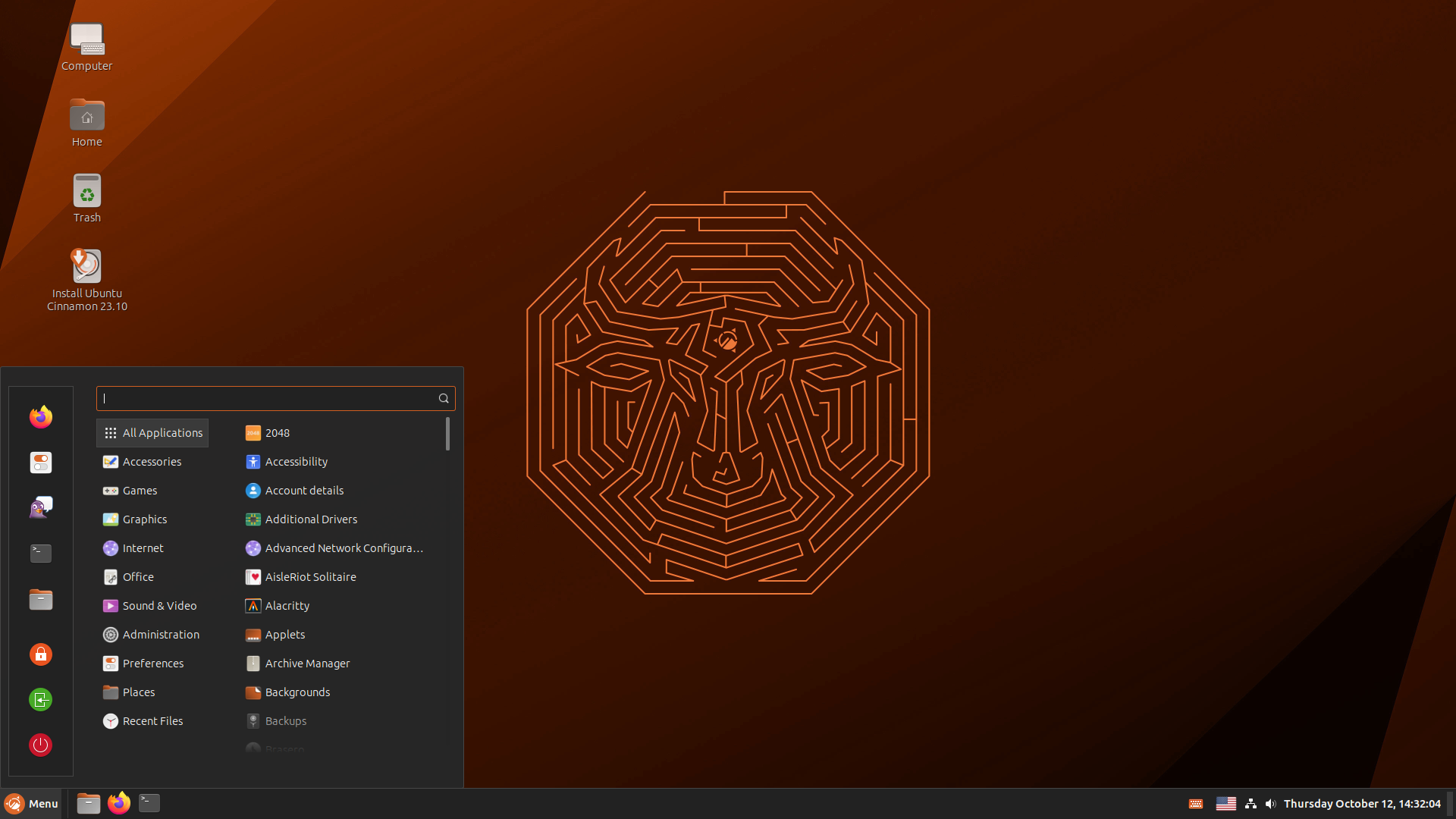This screenshot has width=1456, height=819.
Task: Open Archive Manager
Action: point(341,664)
